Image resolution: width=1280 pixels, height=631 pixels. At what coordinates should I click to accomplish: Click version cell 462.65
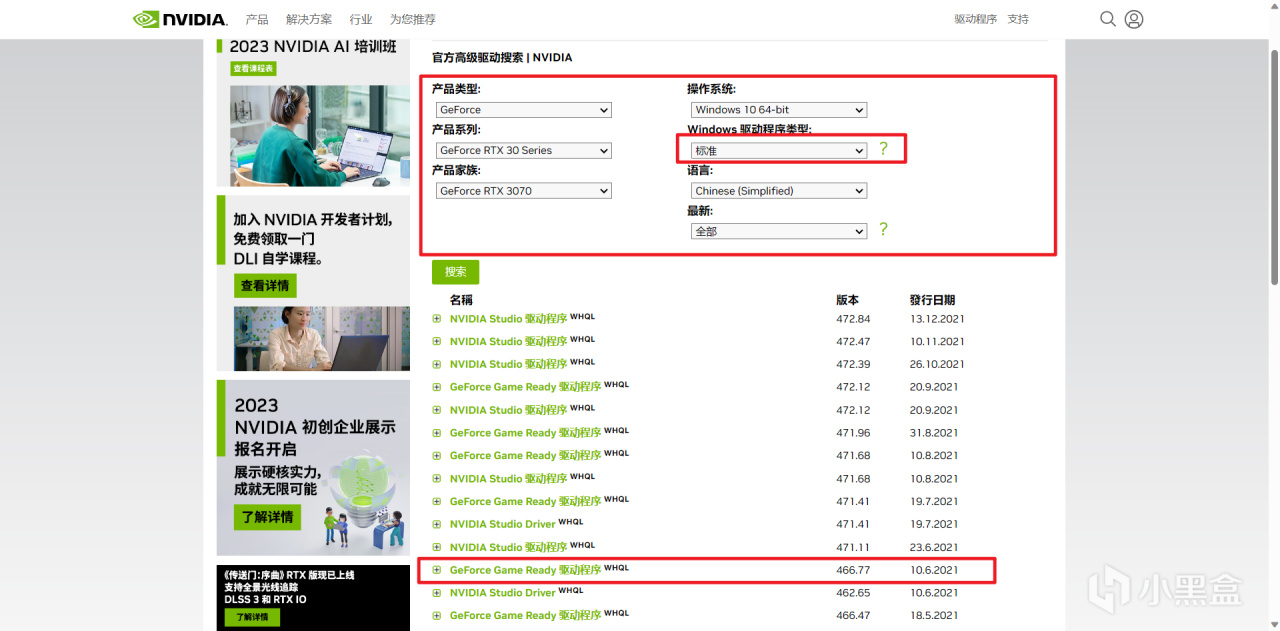tap(853, 593)
